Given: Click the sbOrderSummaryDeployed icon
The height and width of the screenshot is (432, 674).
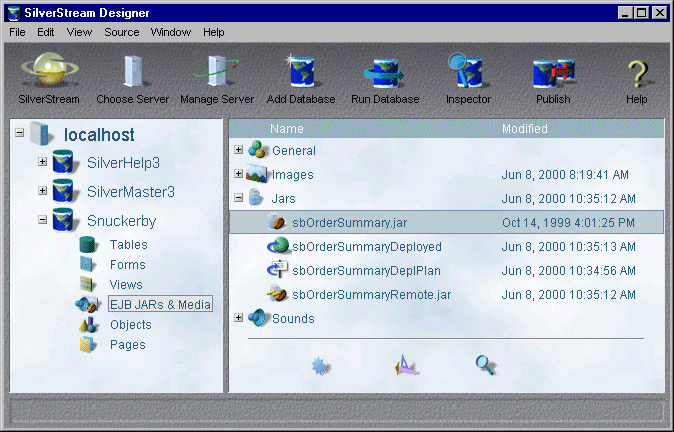Looking at the screenshot, I should tap(278, 246).
